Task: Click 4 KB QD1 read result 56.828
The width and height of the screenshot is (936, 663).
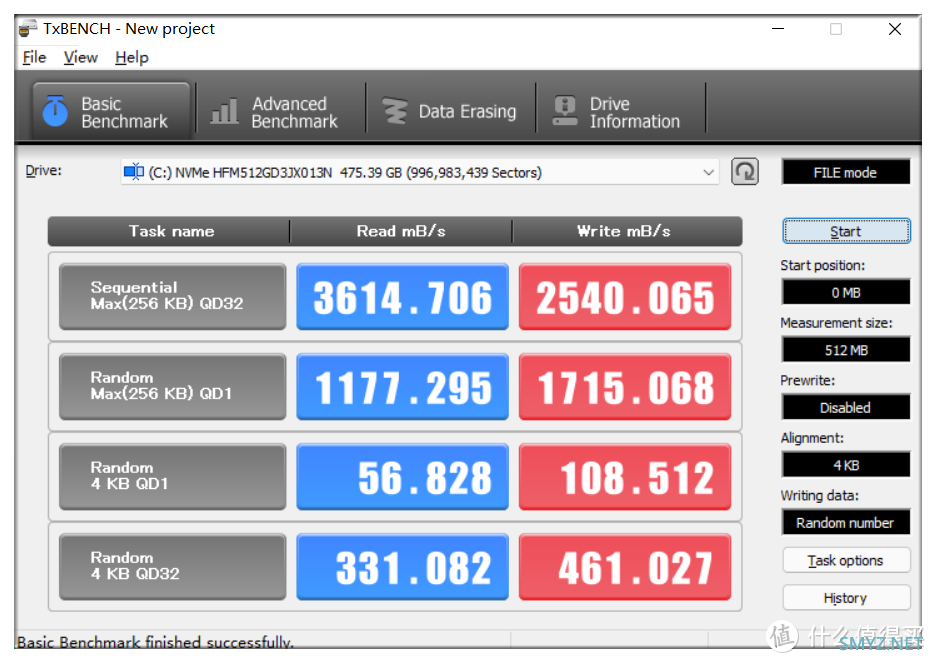Action: pos(402,477)
